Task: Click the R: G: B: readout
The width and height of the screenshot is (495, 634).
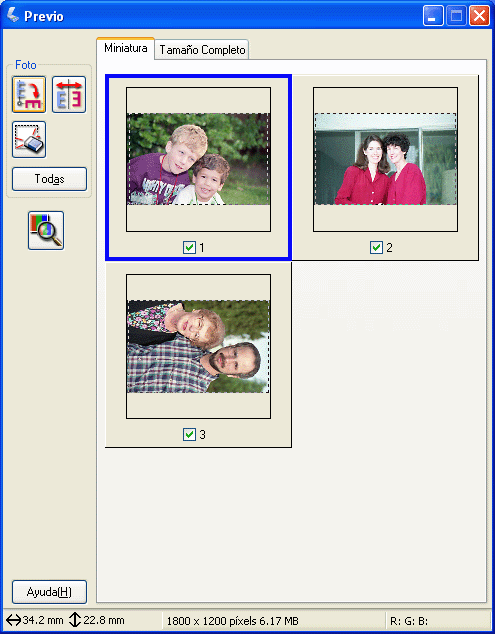Action: tap(409, 621)
